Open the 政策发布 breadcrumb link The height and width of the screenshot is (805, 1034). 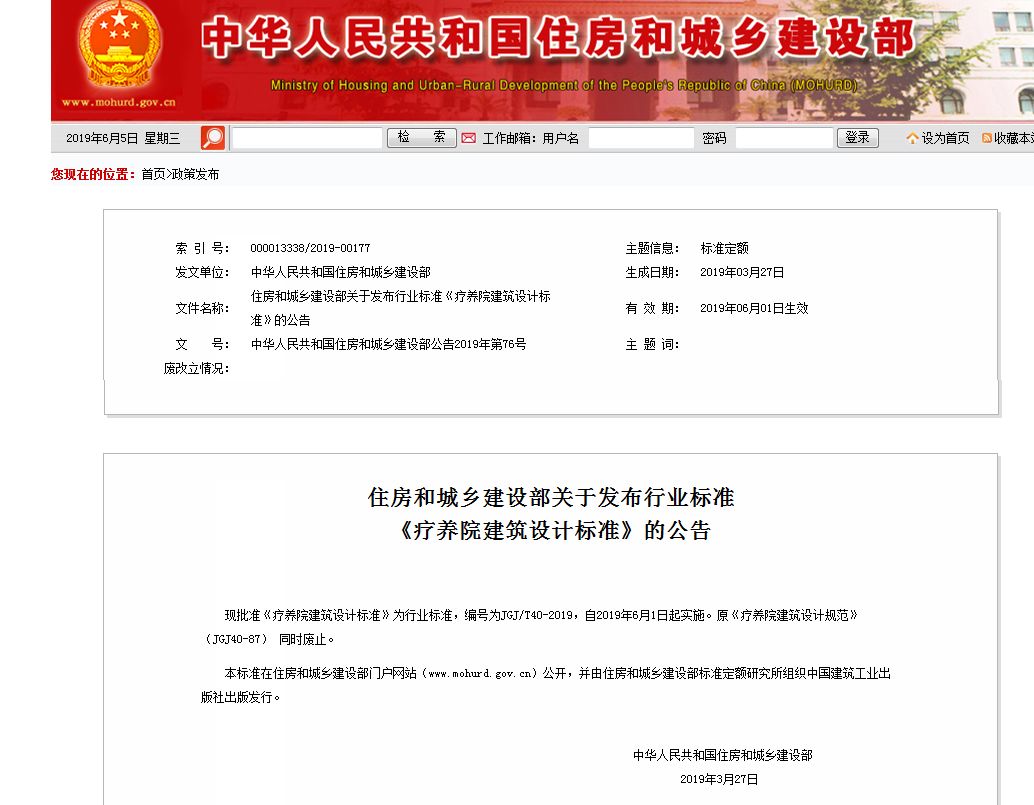[x=195, y=174]
